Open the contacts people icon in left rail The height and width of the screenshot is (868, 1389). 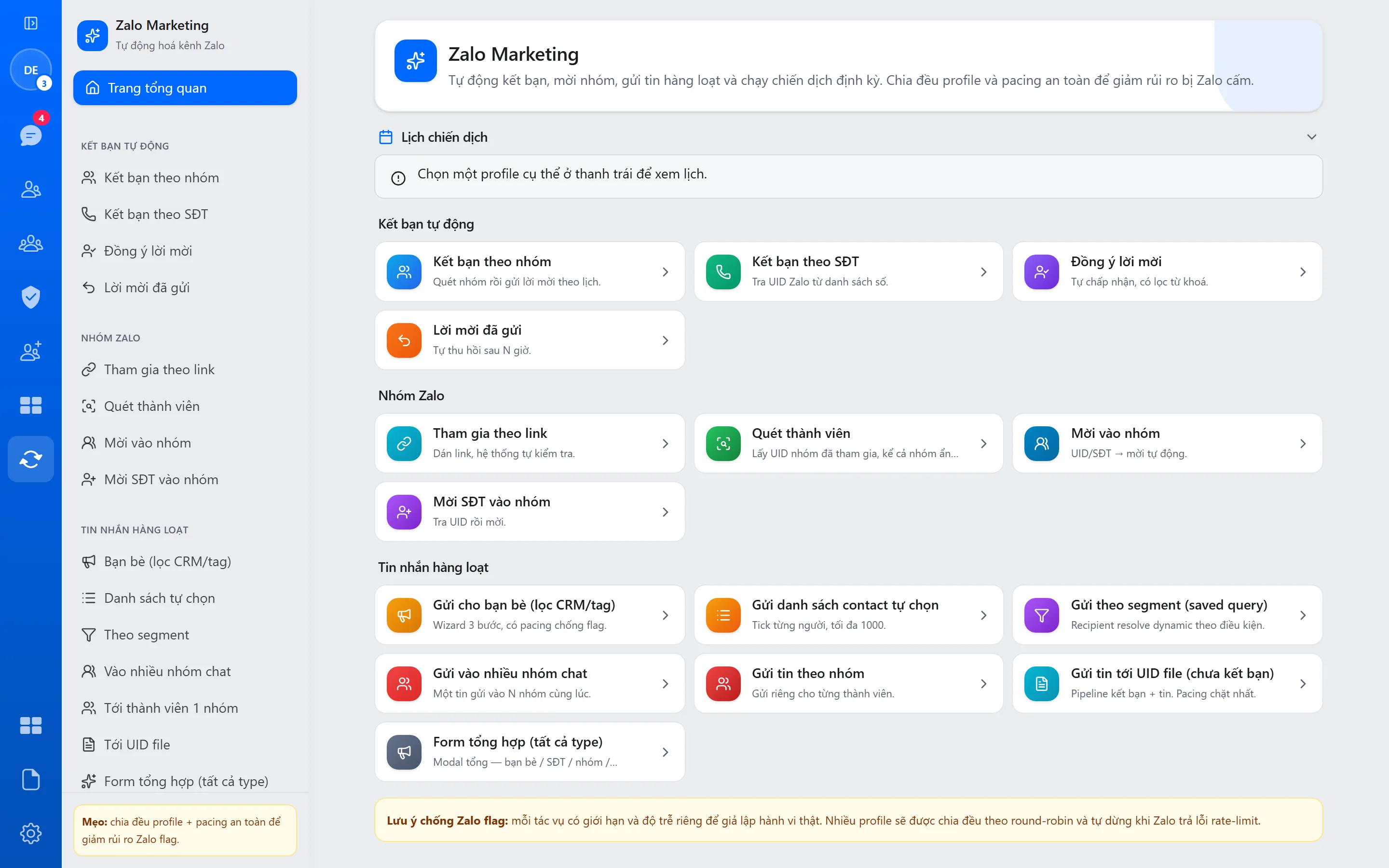click(x=30, y=189)
